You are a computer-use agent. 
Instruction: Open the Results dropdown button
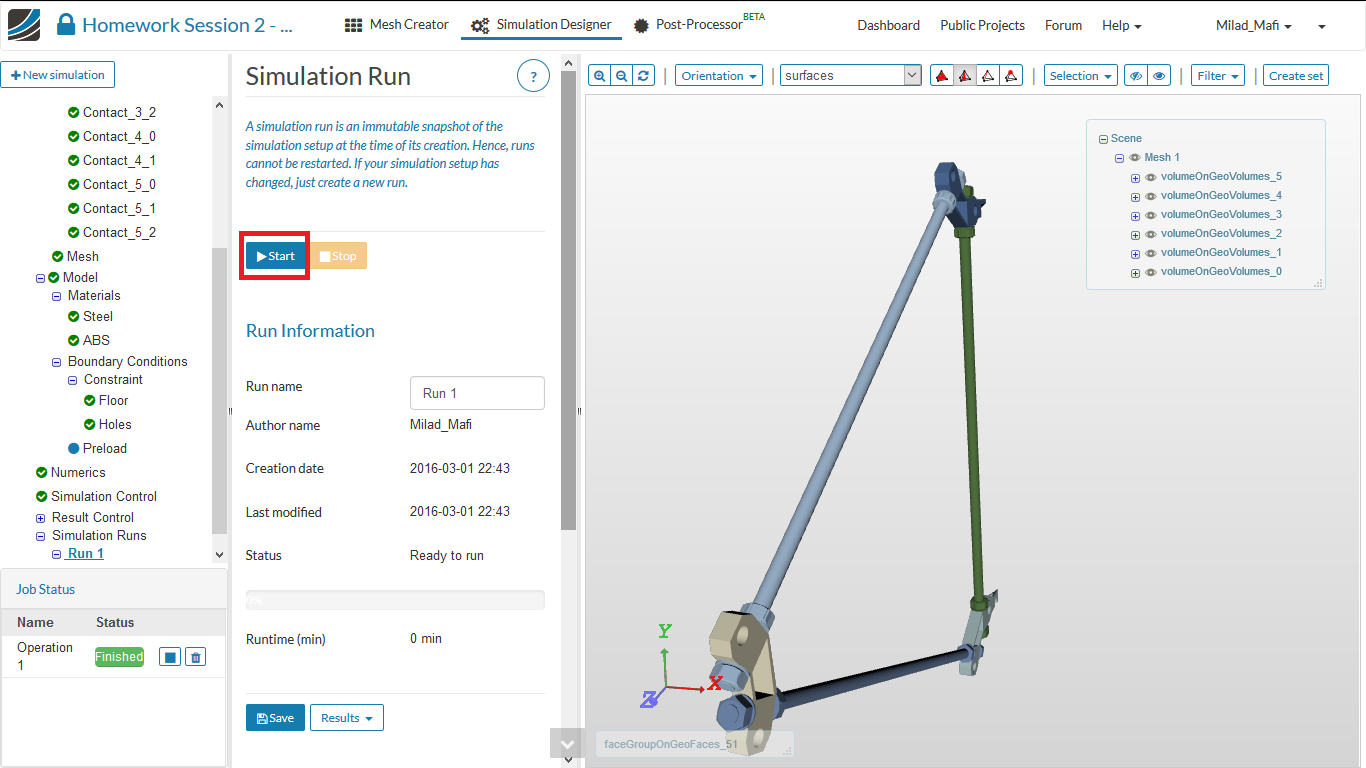(x=347, y=718)
